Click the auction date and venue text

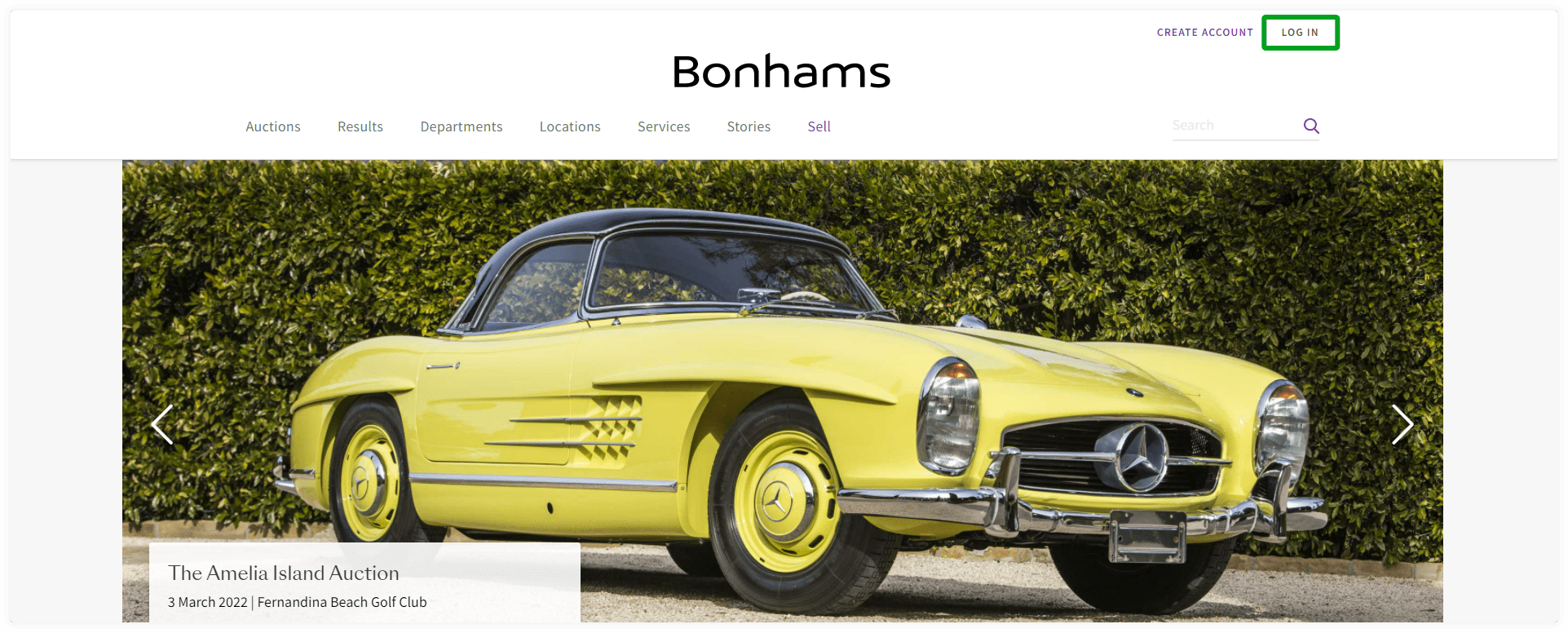tap(298, 602)
